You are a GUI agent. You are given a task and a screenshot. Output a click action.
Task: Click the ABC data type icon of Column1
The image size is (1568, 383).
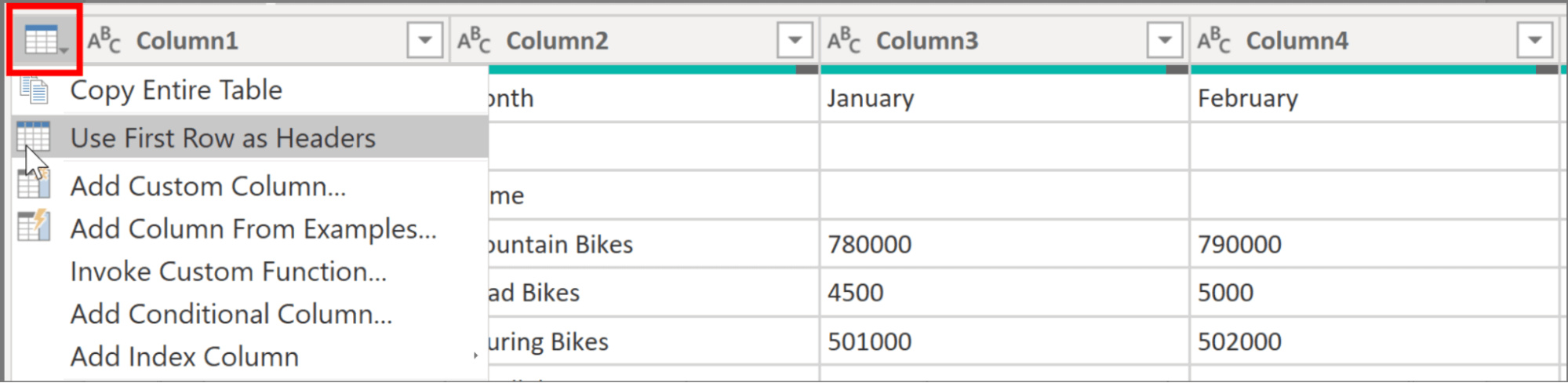coord(104,40)
